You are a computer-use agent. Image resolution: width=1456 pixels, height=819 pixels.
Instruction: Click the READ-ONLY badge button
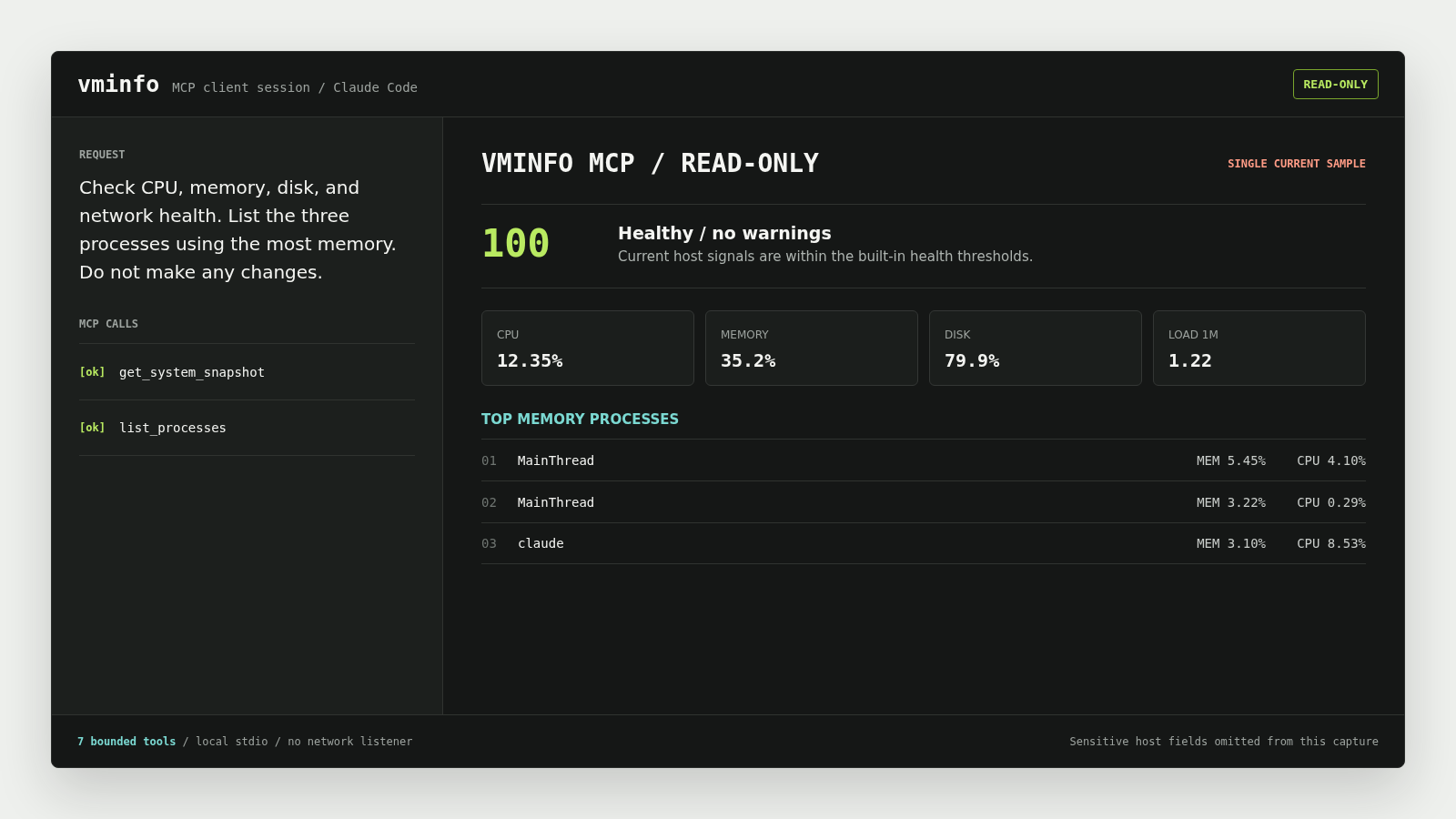[1335, 84]
